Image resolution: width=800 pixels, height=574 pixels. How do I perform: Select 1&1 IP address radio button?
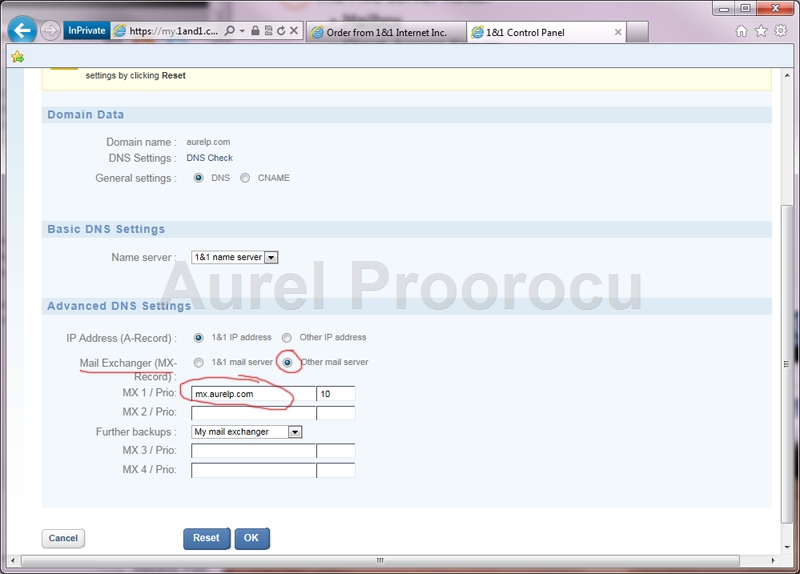coord(198,338)
